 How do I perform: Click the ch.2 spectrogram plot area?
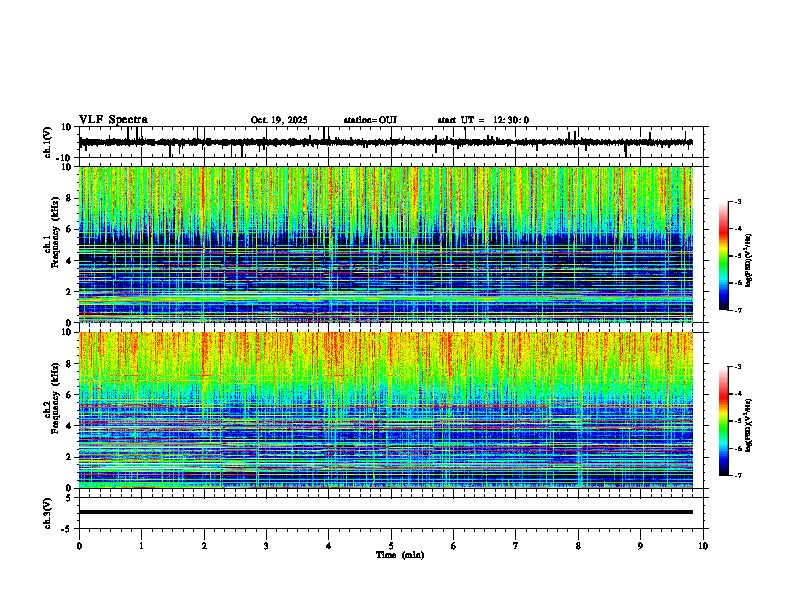(386, 410)
